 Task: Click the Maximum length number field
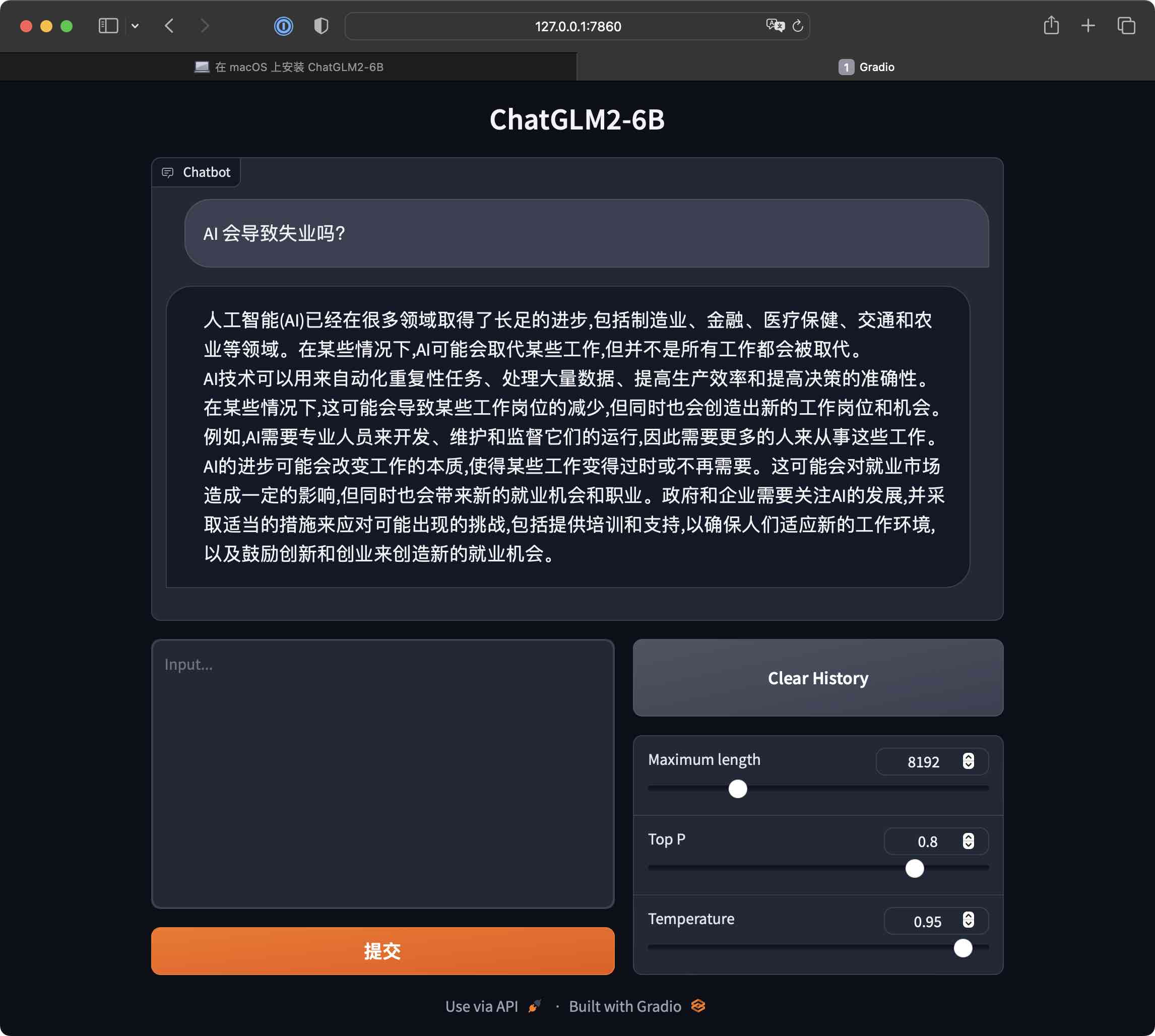tap(932, 761)
